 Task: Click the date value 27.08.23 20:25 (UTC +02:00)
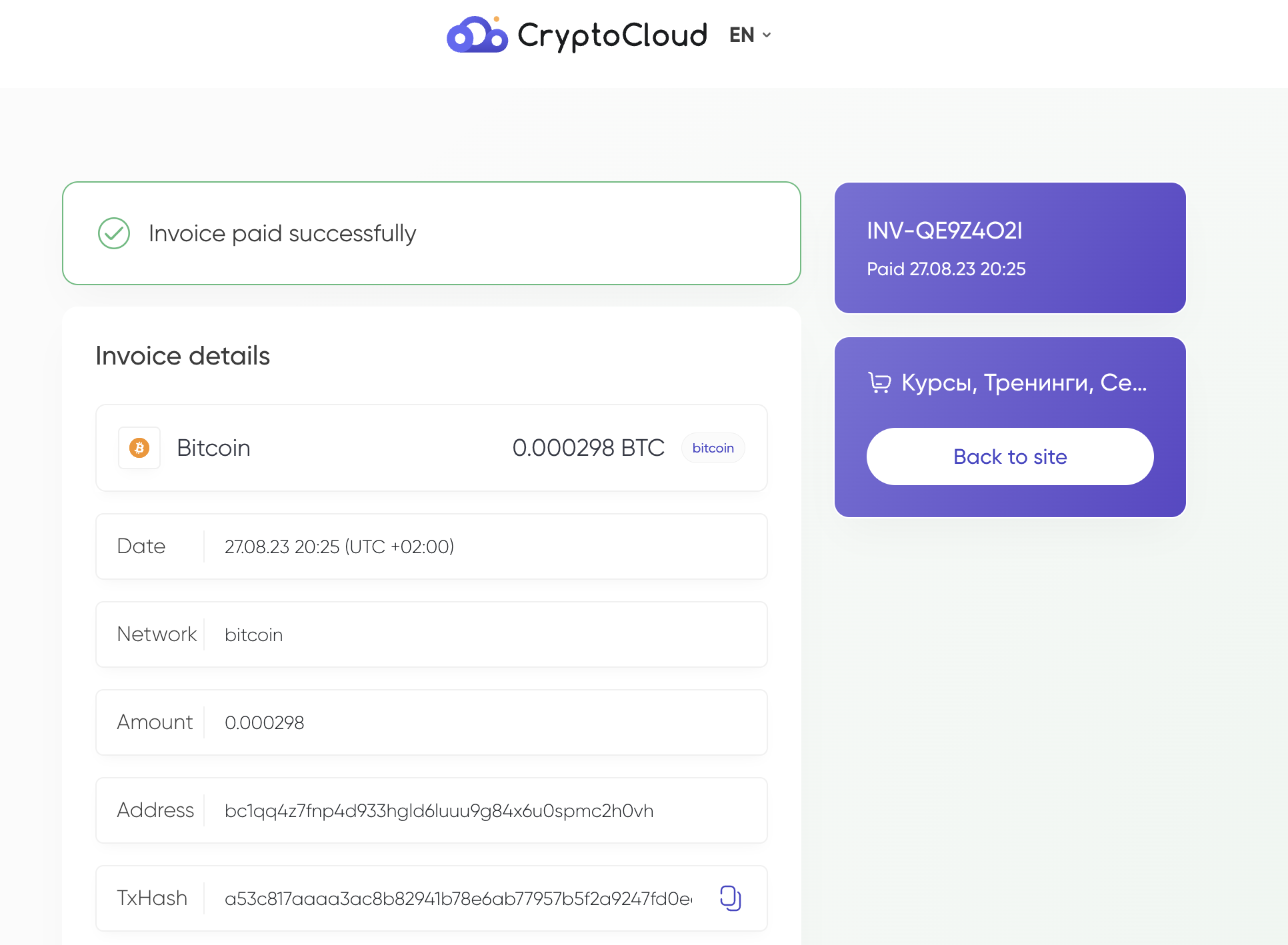coord(339,546)
